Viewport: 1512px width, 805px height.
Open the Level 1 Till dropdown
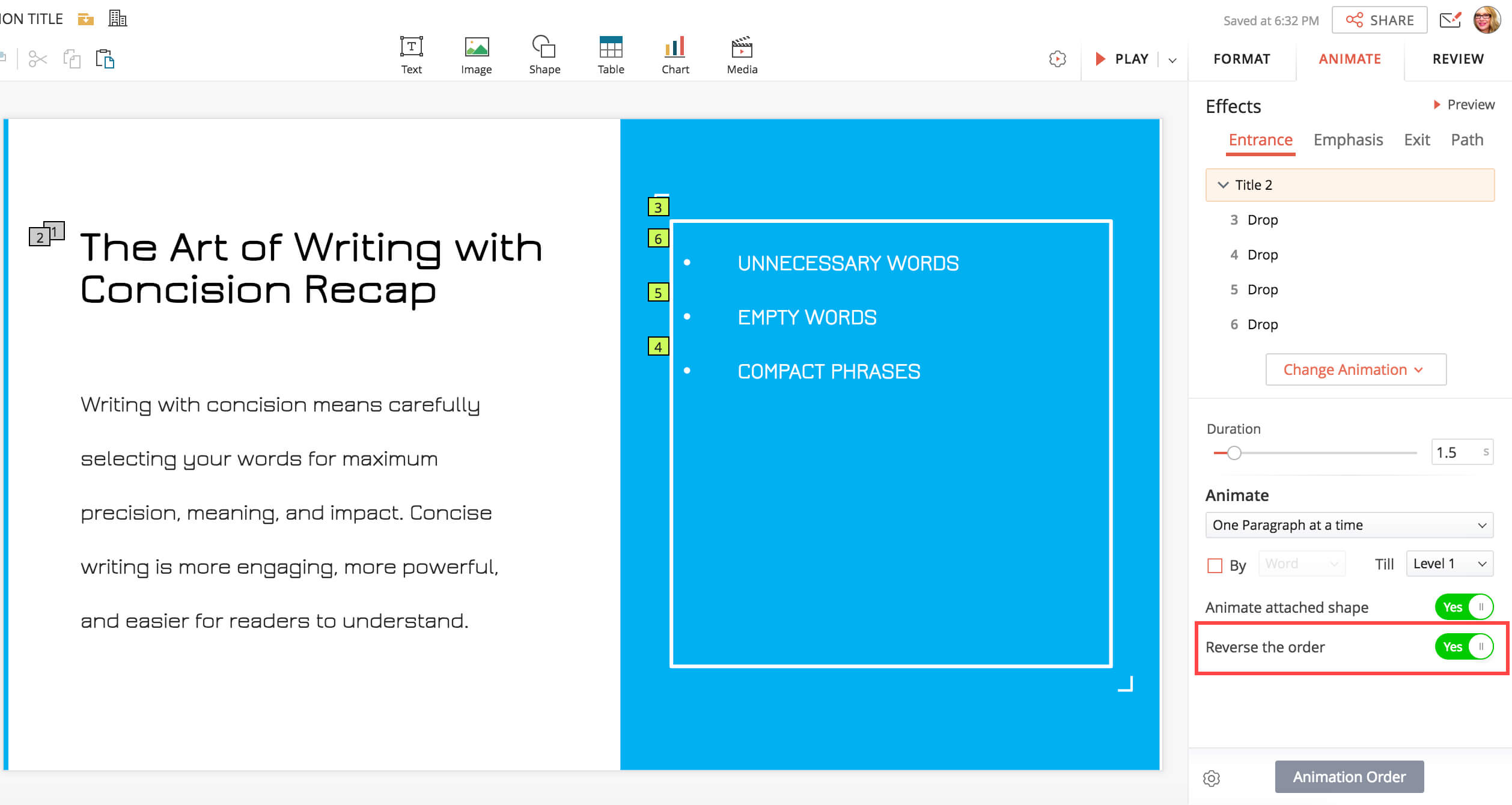point(1449,563)
